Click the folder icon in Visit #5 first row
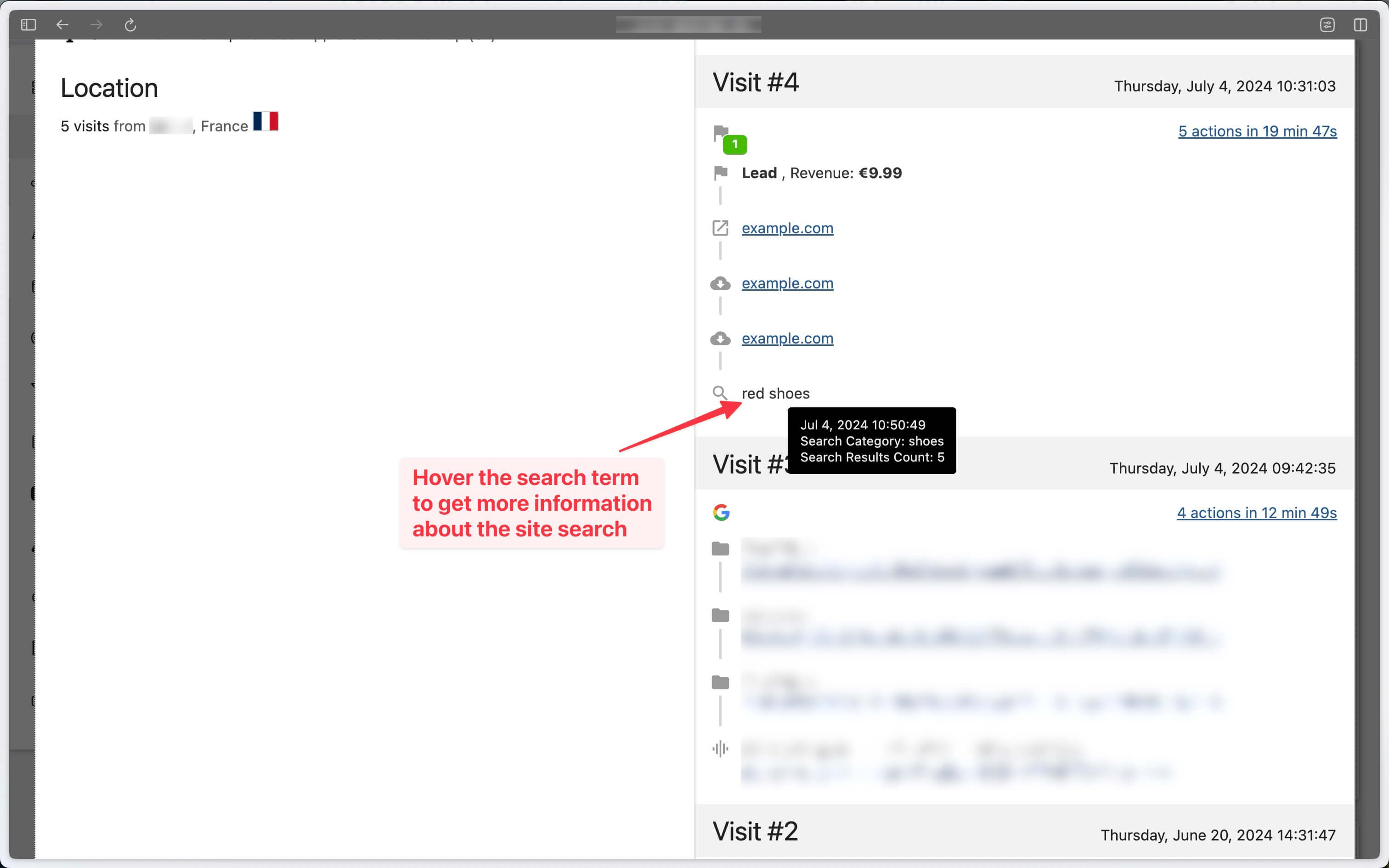The height and width of the screenshot is (868, 1389). click(x=720, y=546)
